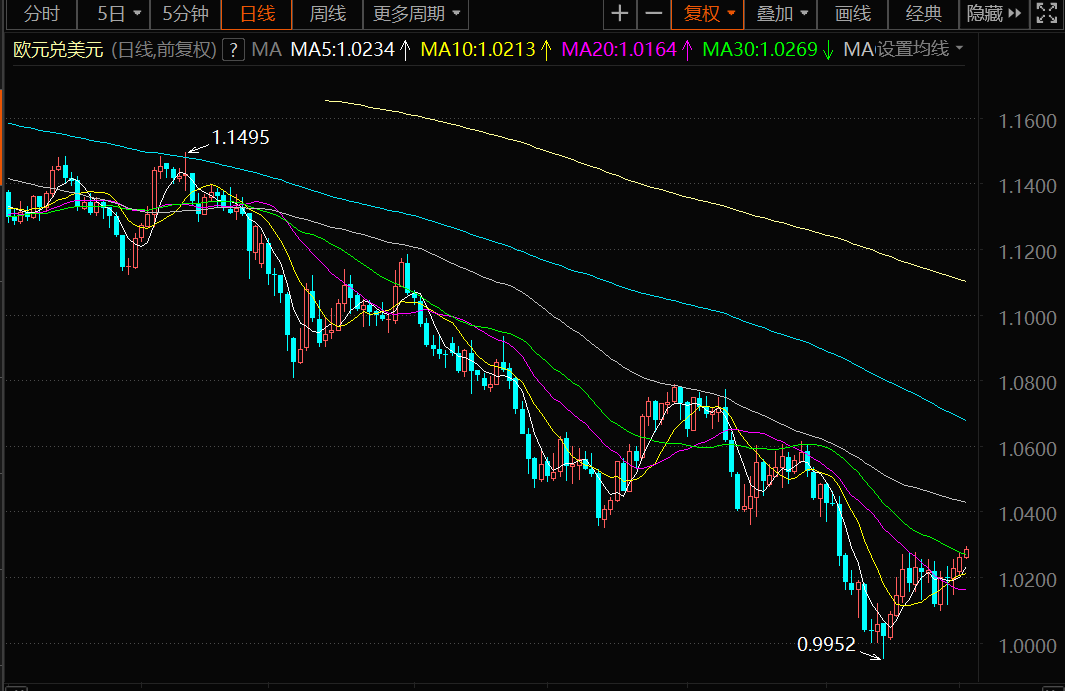Click 隐藏 to hide side panel

(994, 14)
